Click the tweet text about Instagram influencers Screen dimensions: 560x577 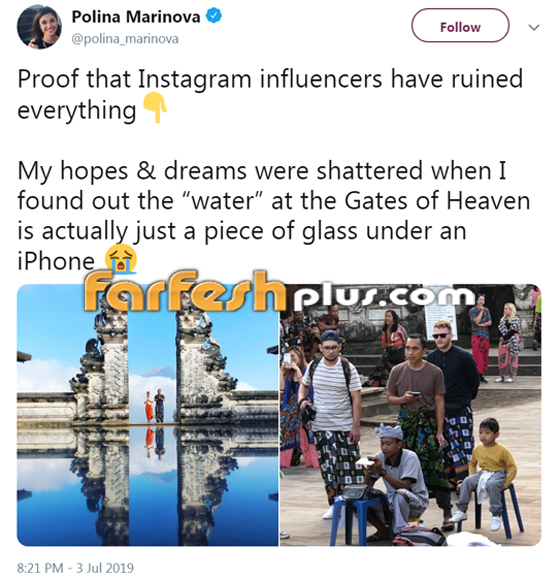coord(270,94)
